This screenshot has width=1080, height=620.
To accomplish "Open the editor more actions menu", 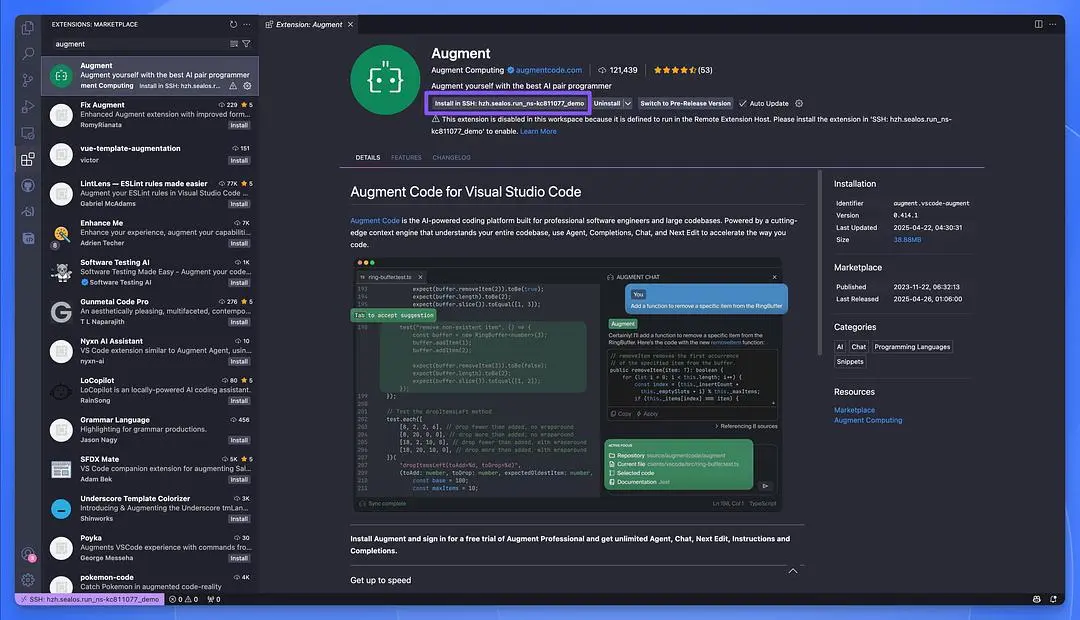I will tap(1052, 24).
